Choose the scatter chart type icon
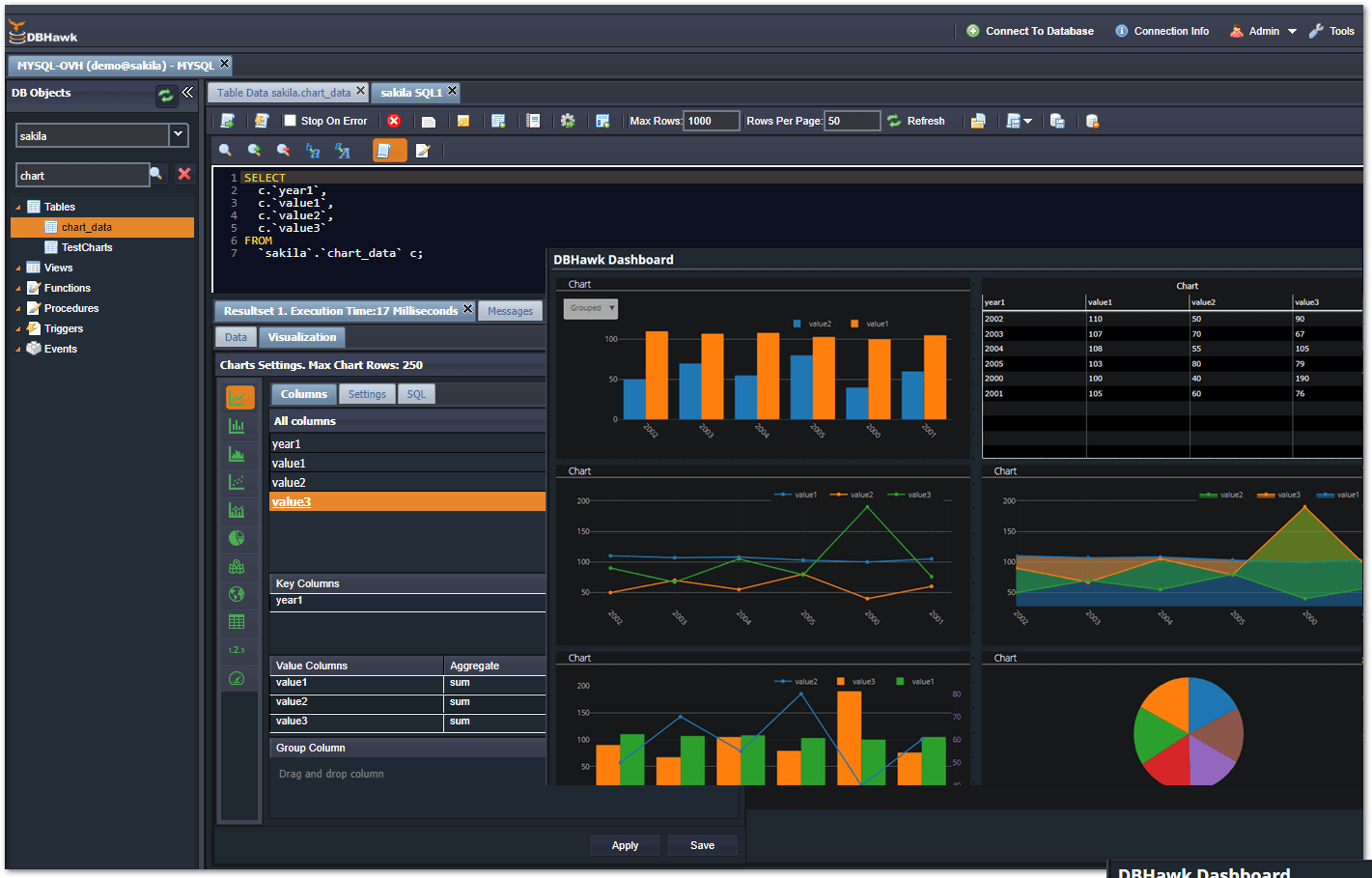Viewport: 1372px width, 878px height. tap(237, 481)
